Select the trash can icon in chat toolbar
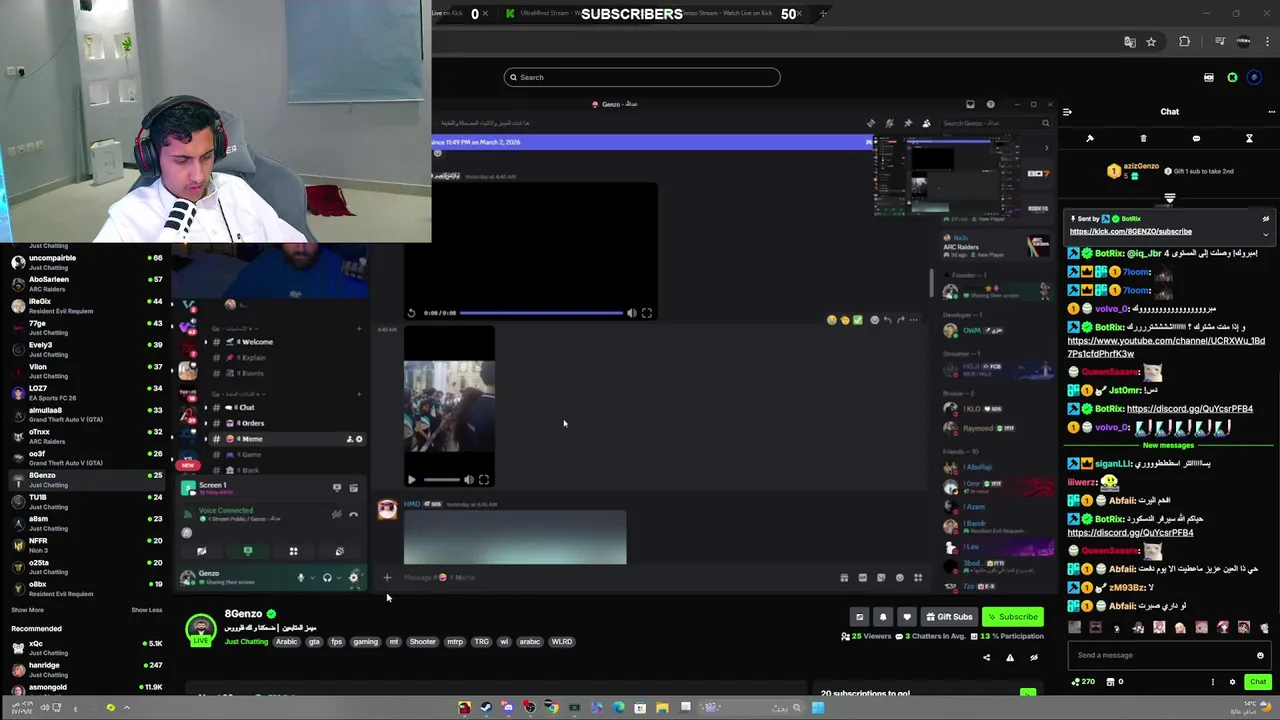1280x720 pixels. pos(1143,139)
